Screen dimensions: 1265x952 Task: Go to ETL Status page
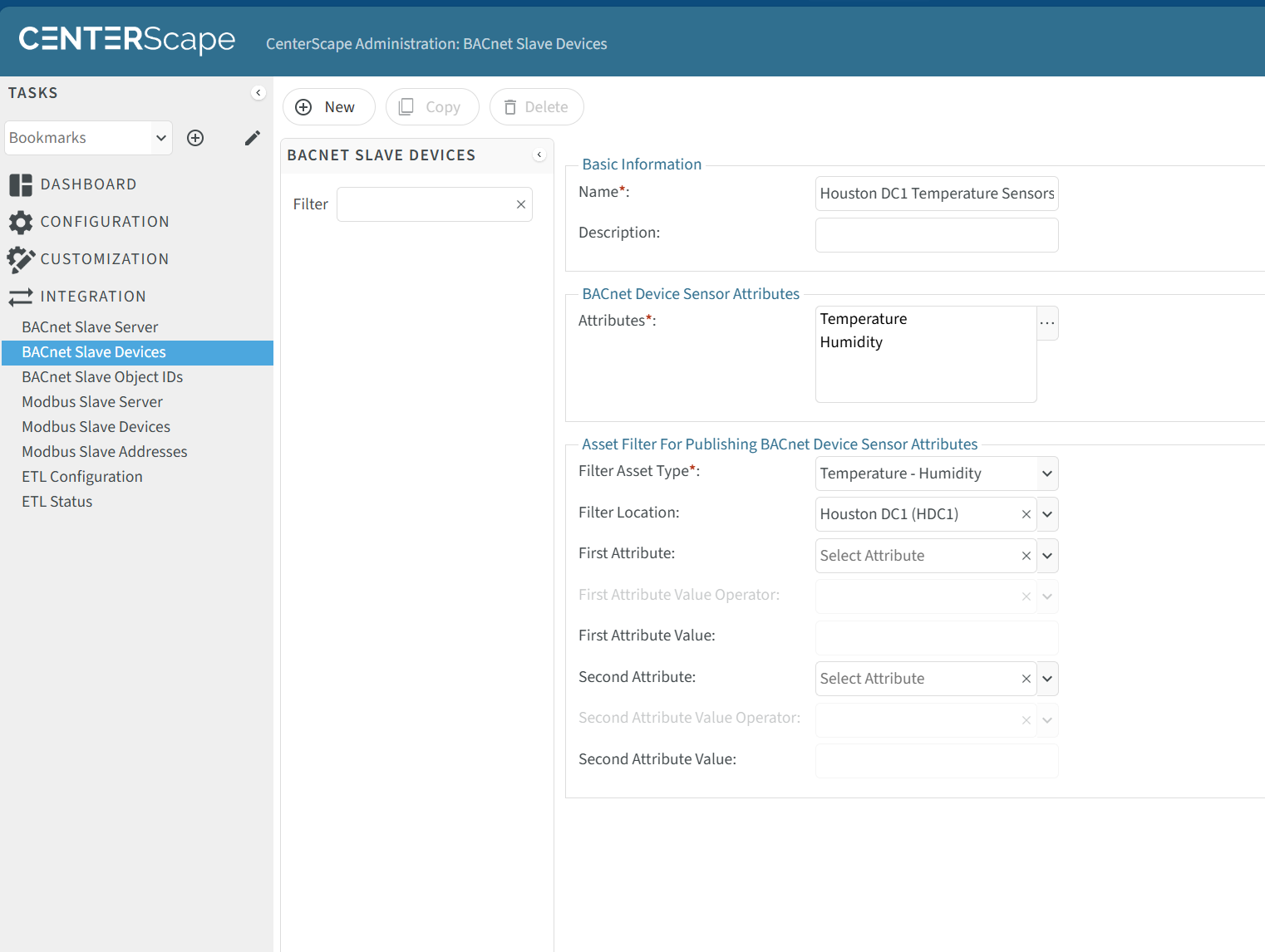tap(57, 502)
